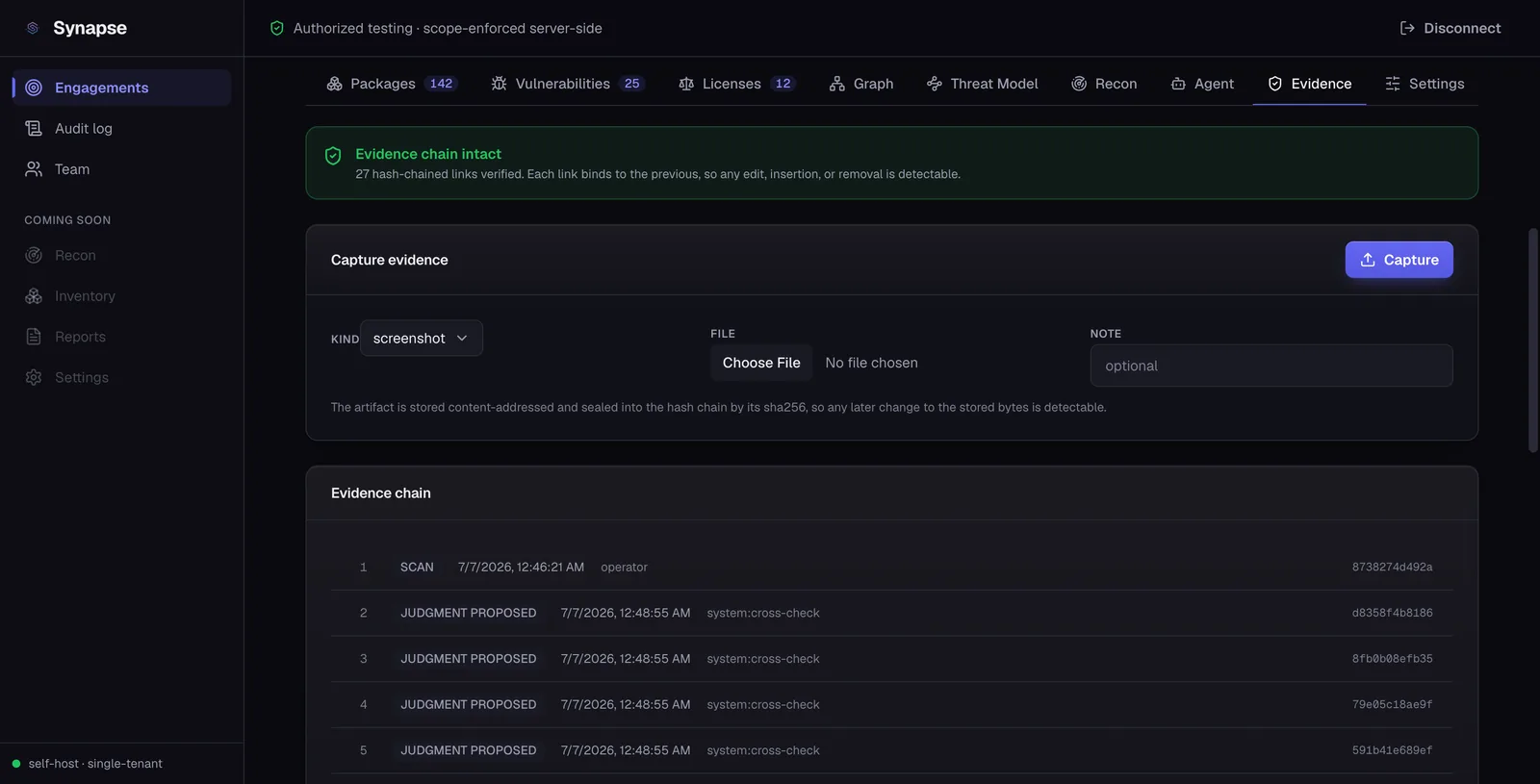Open the Graph tab
The image size is (1540, 784).
(861, 84)
